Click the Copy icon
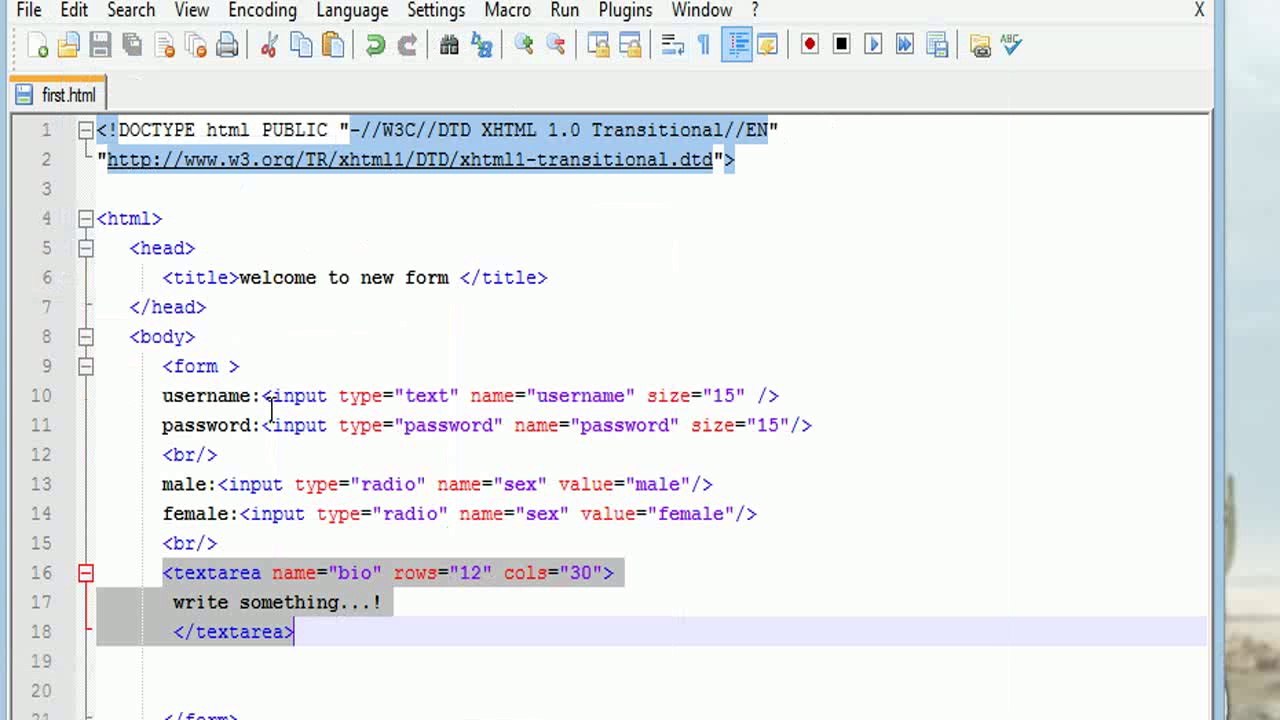 (301, 45)
